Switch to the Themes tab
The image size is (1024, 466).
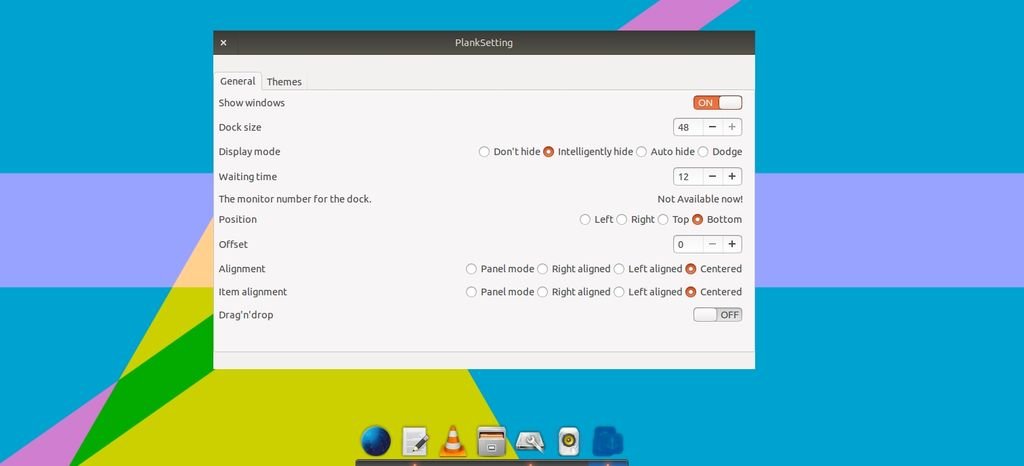click(x=284, y=82)
